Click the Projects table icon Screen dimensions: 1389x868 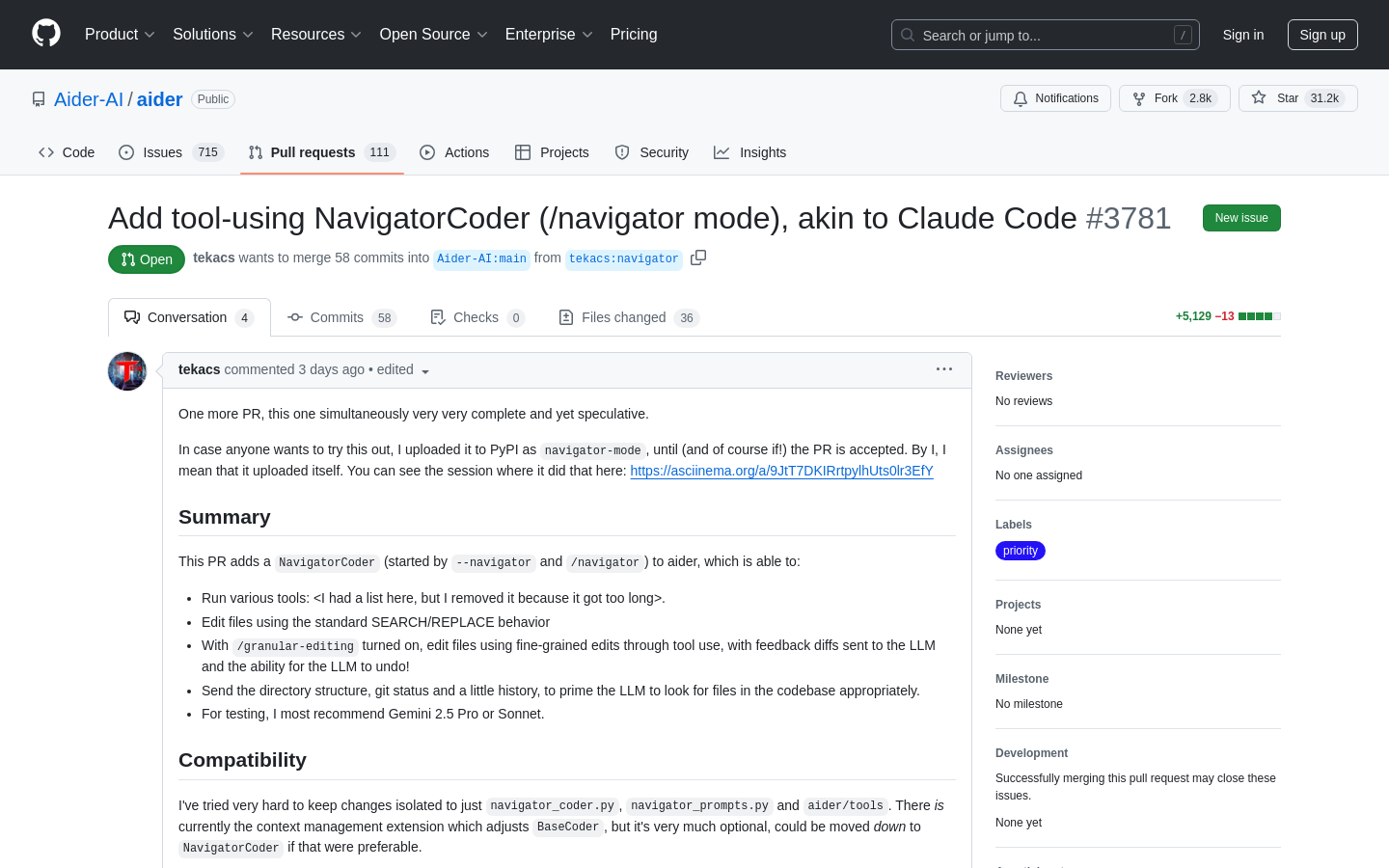(523, 152)
